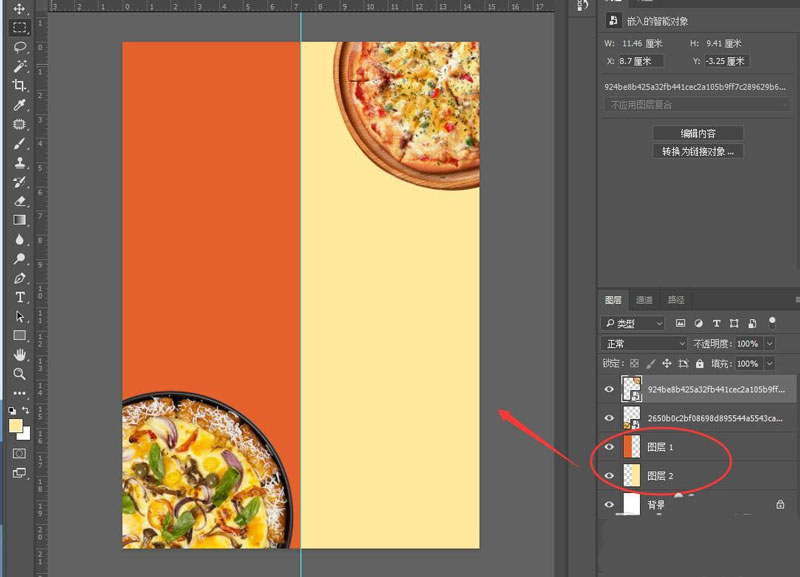Viewport: 800px width, 577px height.
Task: Open the 类型 layer filter dropdown
Action: [x=633, y=323]
